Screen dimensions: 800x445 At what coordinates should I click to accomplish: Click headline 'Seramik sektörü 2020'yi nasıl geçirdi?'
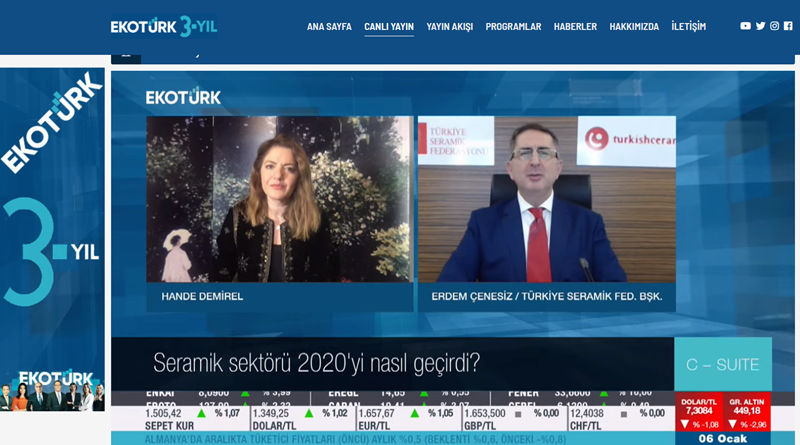[x=316, y=363]
